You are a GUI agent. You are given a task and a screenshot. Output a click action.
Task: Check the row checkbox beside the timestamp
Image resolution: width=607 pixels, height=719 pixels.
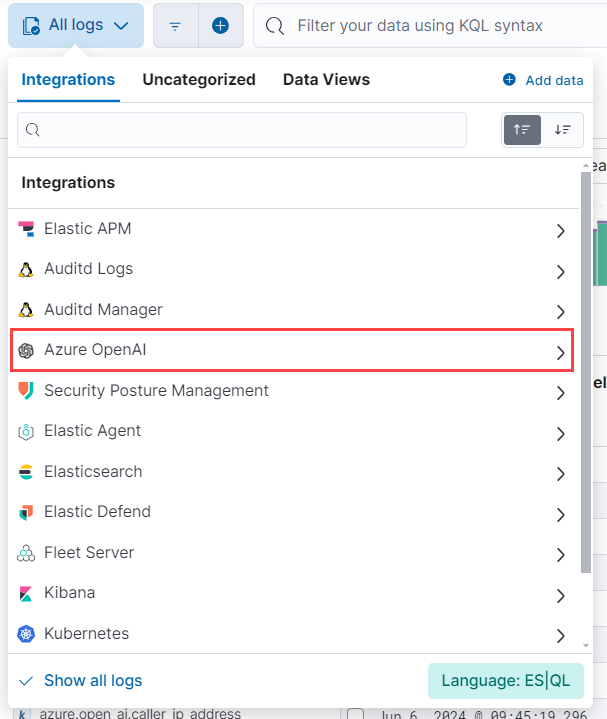point(355,714)
